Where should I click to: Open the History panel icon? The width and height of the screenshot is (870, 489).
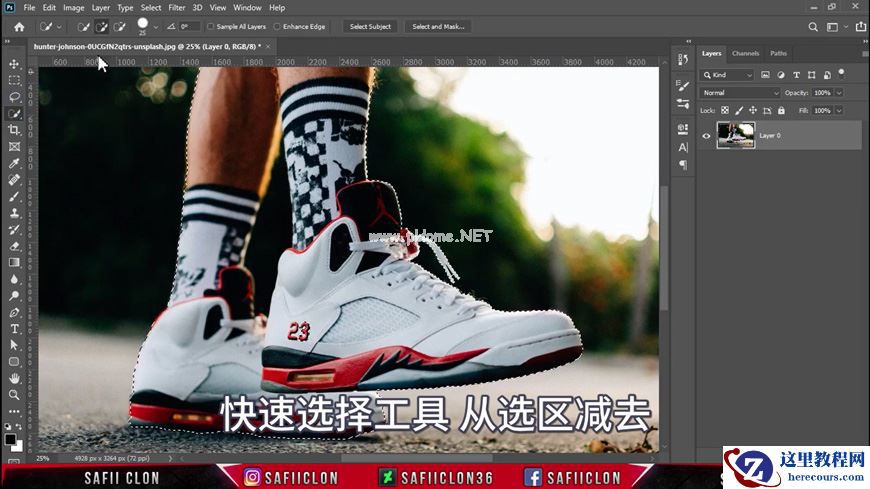click(683, 59)
